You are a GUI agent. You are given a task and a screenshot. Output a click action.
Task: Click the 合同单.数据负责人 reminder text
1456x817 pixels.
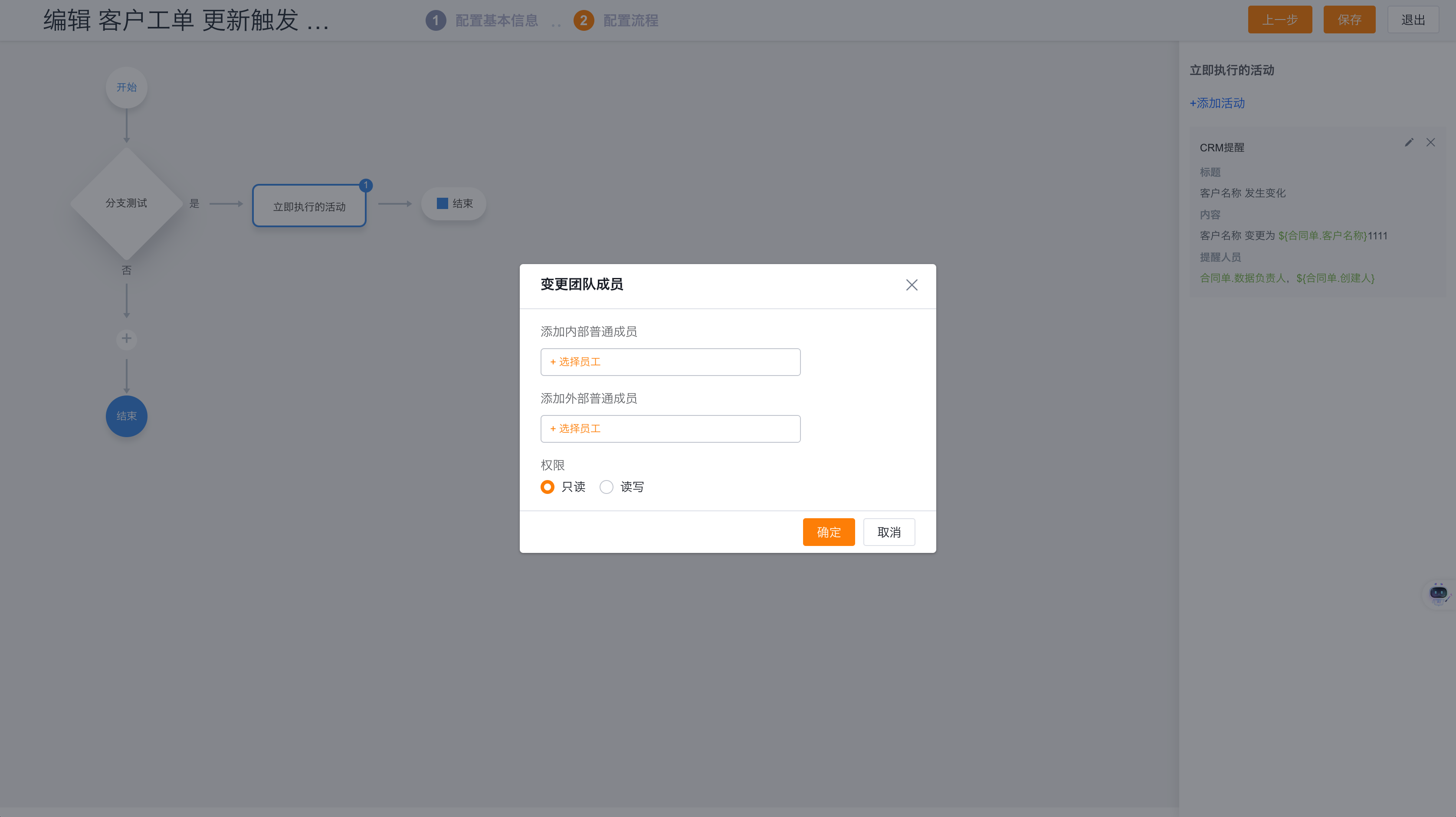[1243, 278]
